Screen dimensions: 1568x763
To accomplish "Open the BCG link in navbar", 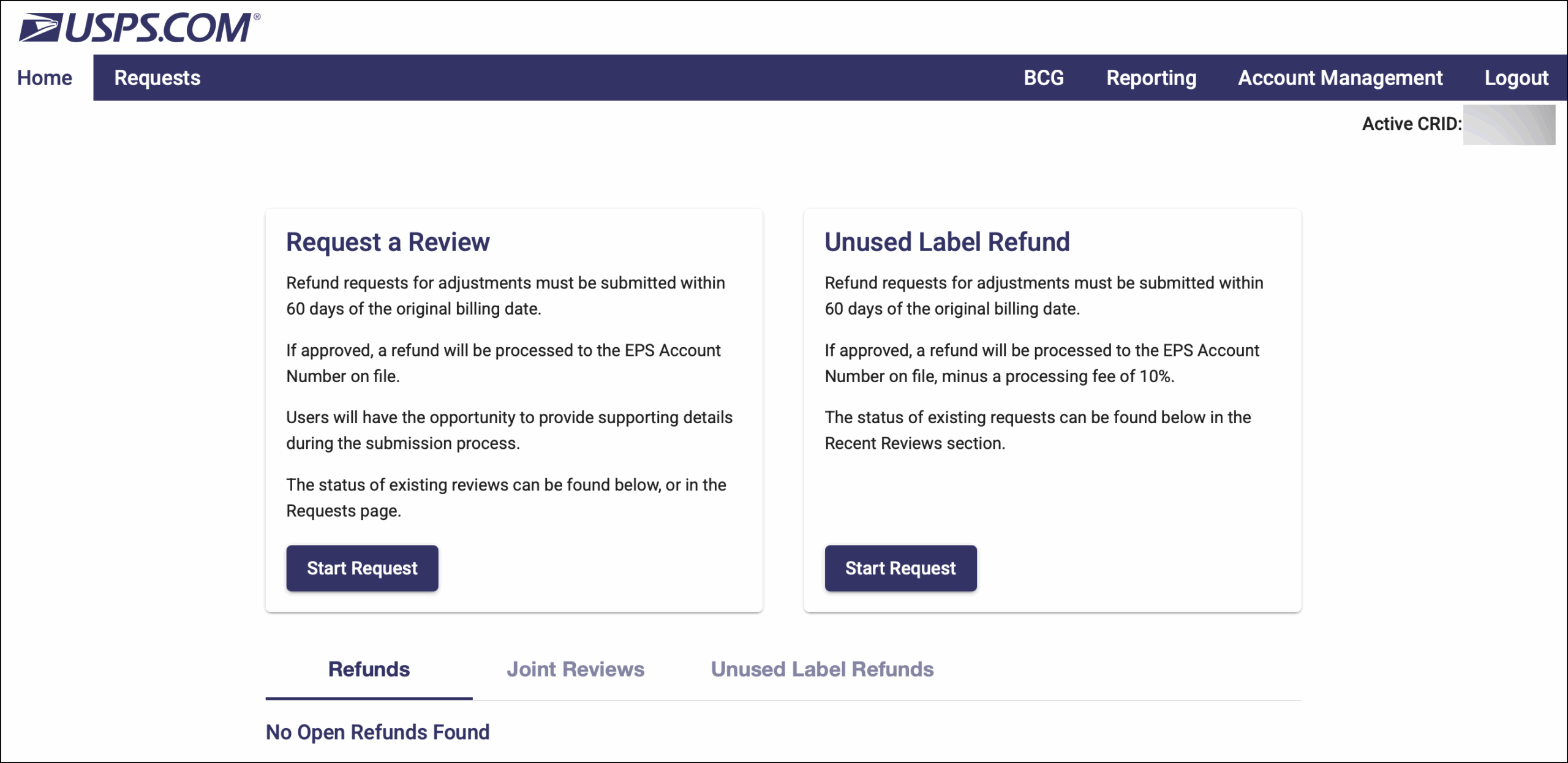I will pos(1043,78).
